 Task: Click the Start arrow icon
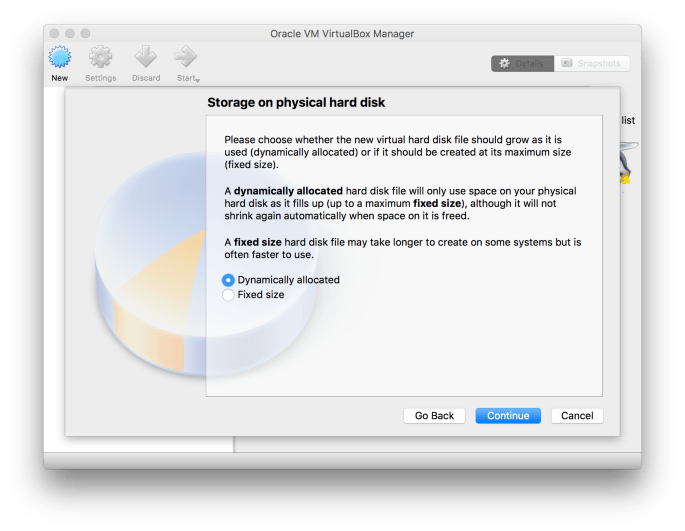[x=186, y=57]
